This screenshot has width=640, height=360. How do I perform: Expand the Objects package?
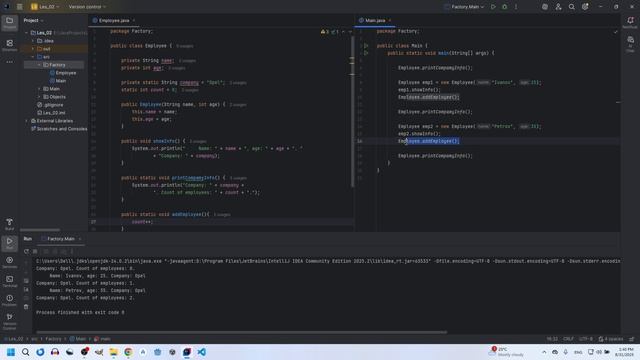(39, 97)
